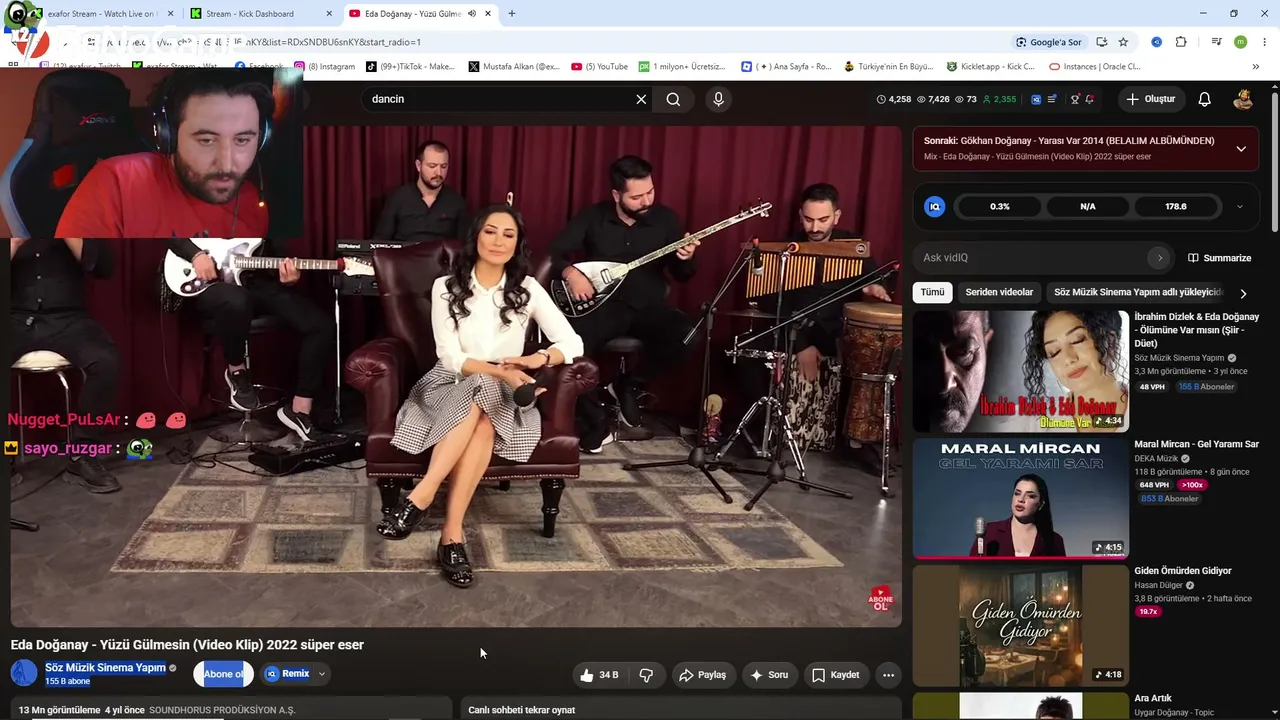Click the Paylaş share button

(703, 675)
